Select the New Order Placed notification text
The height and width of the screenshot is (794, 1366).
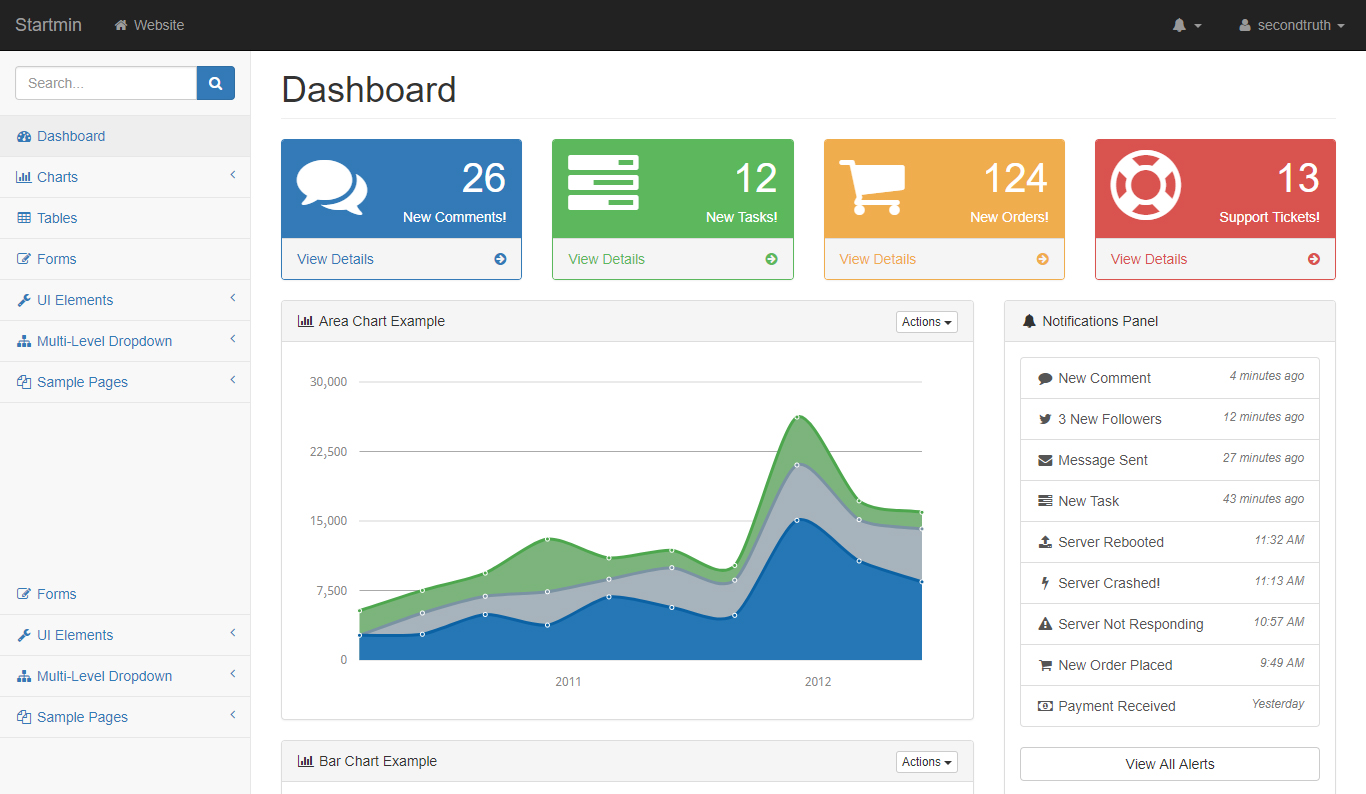pyautogui.click(x=1115, y=665)
